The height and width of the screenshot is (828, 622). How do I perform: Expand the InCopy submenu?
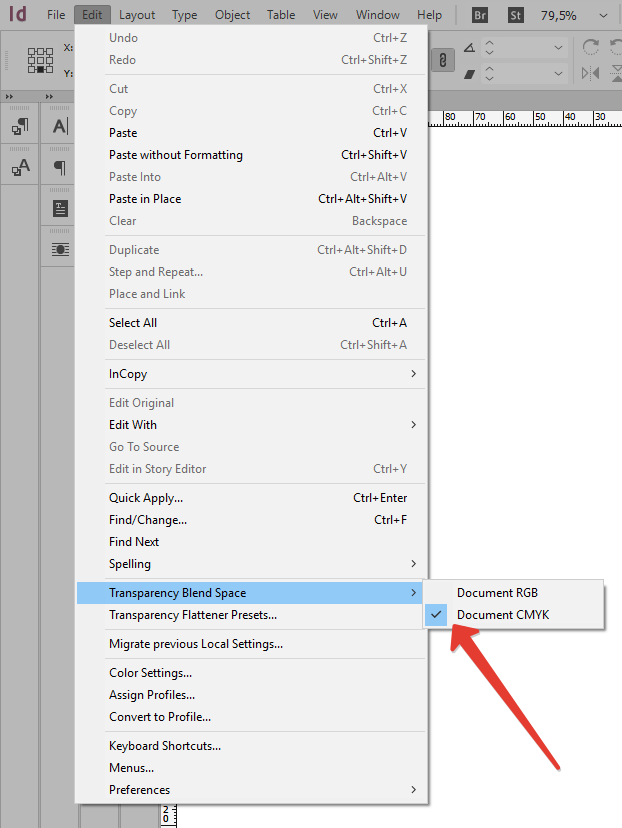(251, 374)
